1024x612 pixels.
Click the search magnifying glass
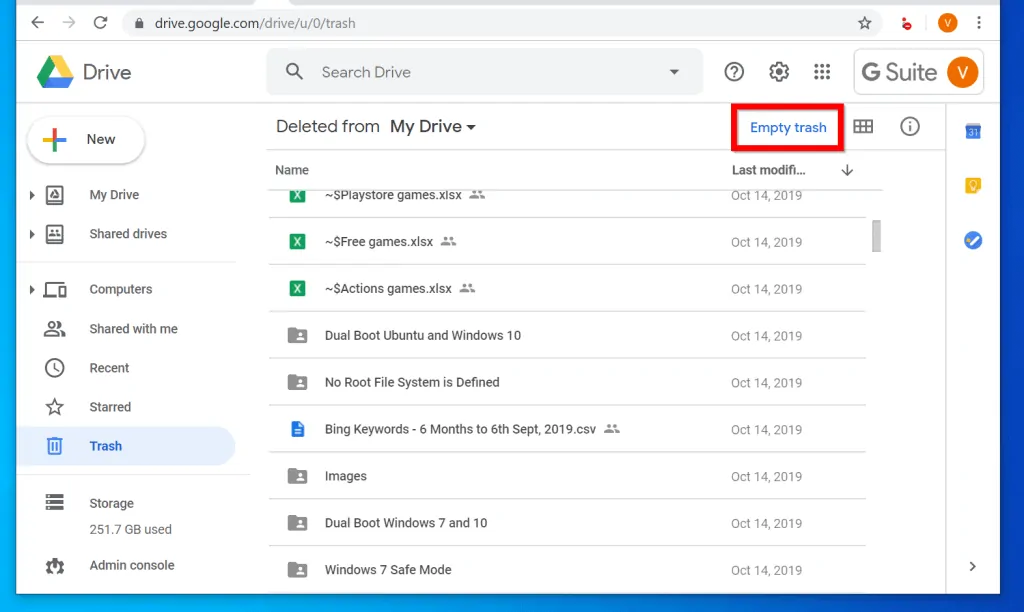point(294,71)
